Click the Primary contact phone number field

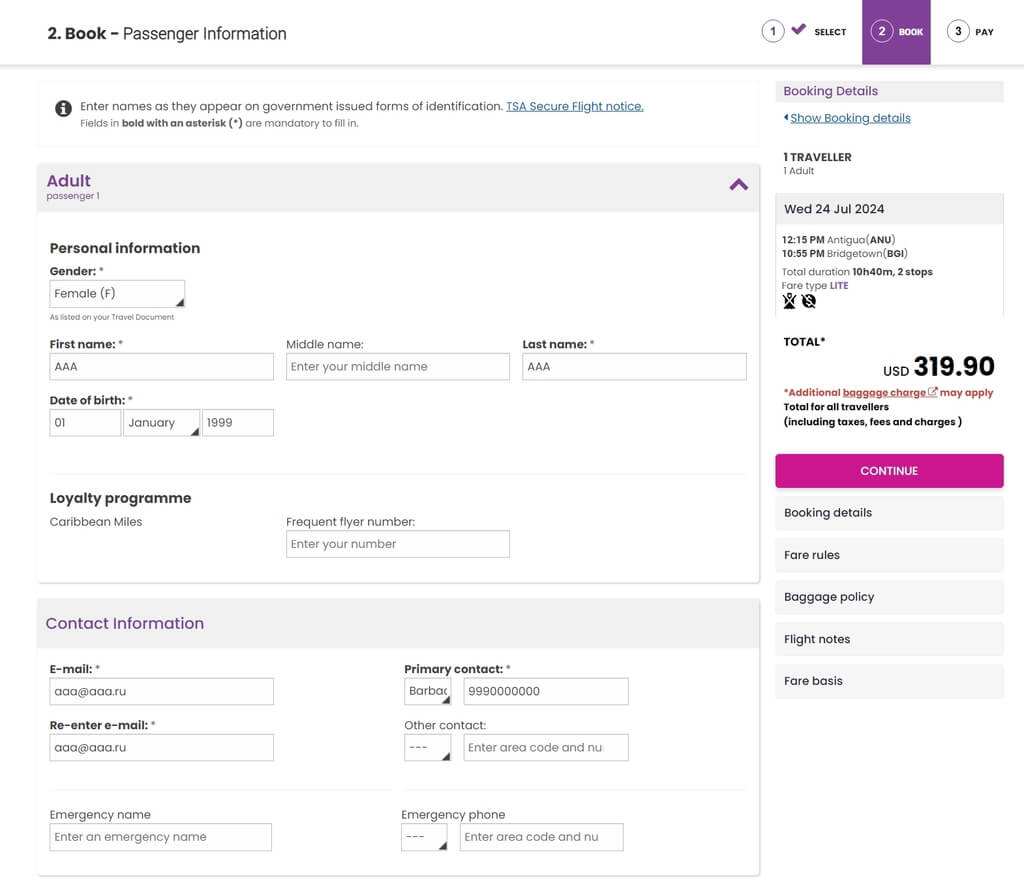click(x=546, y=691)
